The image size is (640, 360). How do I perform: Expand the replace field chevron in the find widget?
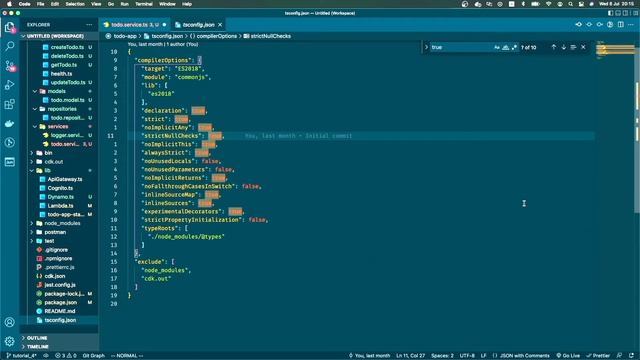click(426, 47)
